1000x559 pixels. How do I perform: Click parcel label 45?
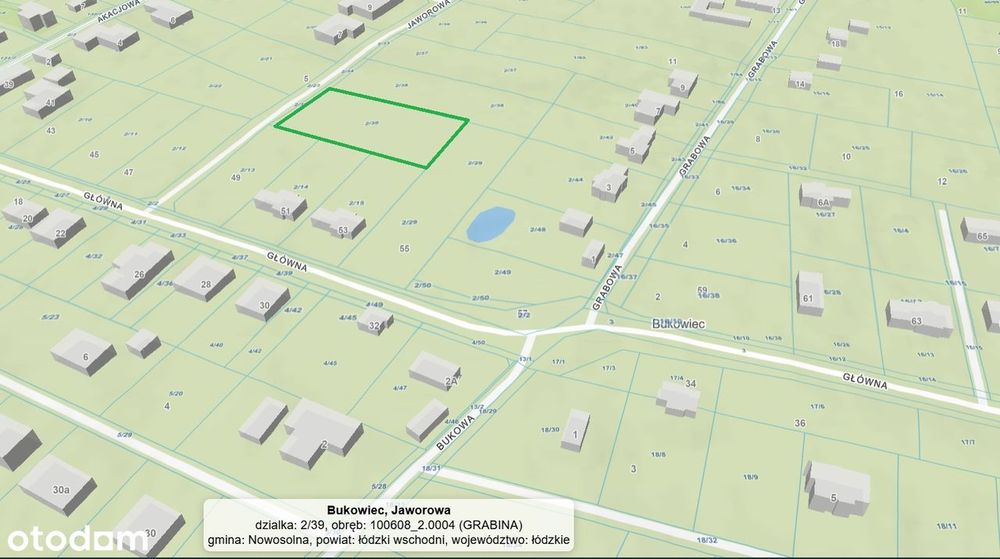pos(94,155)
